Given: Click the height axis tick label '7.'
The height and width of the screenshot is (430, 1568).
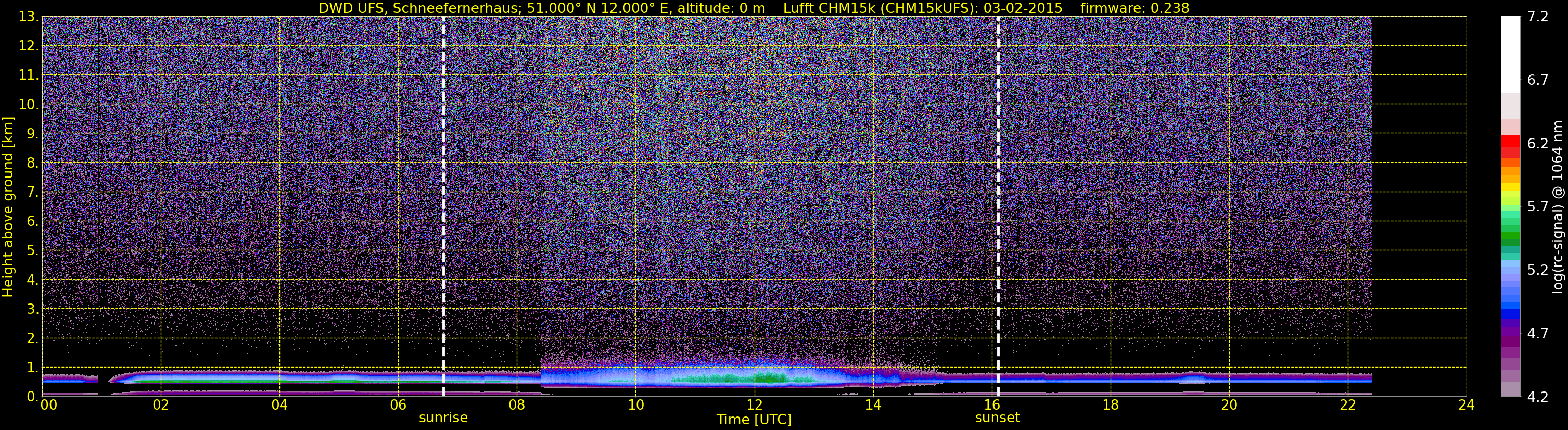Looking at the screenshot, I should [x=32, y=193].
